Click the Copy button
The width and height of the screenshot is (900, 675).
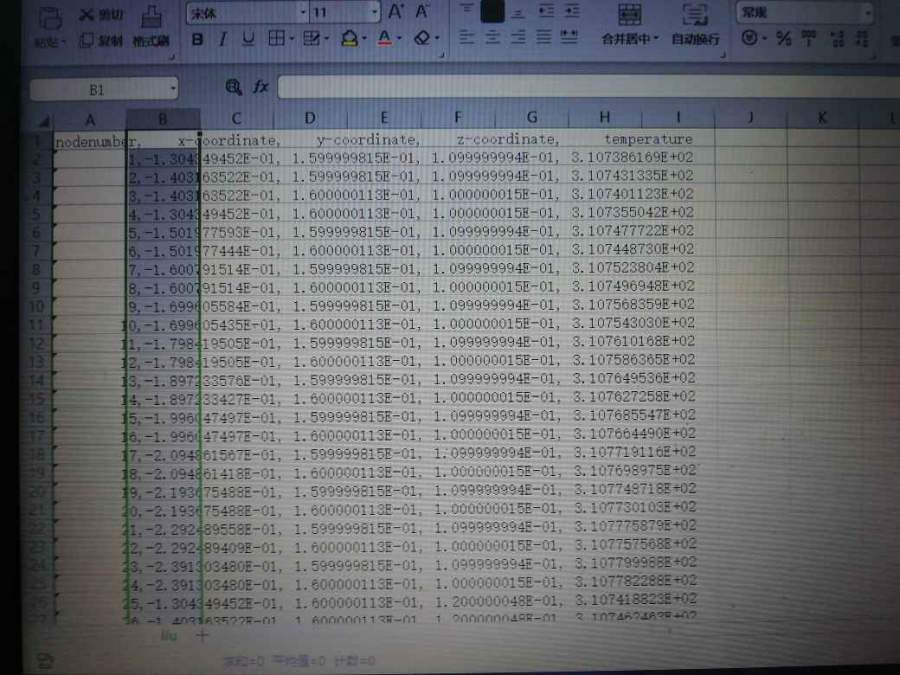pyautogui.click(x=101, y=40)
